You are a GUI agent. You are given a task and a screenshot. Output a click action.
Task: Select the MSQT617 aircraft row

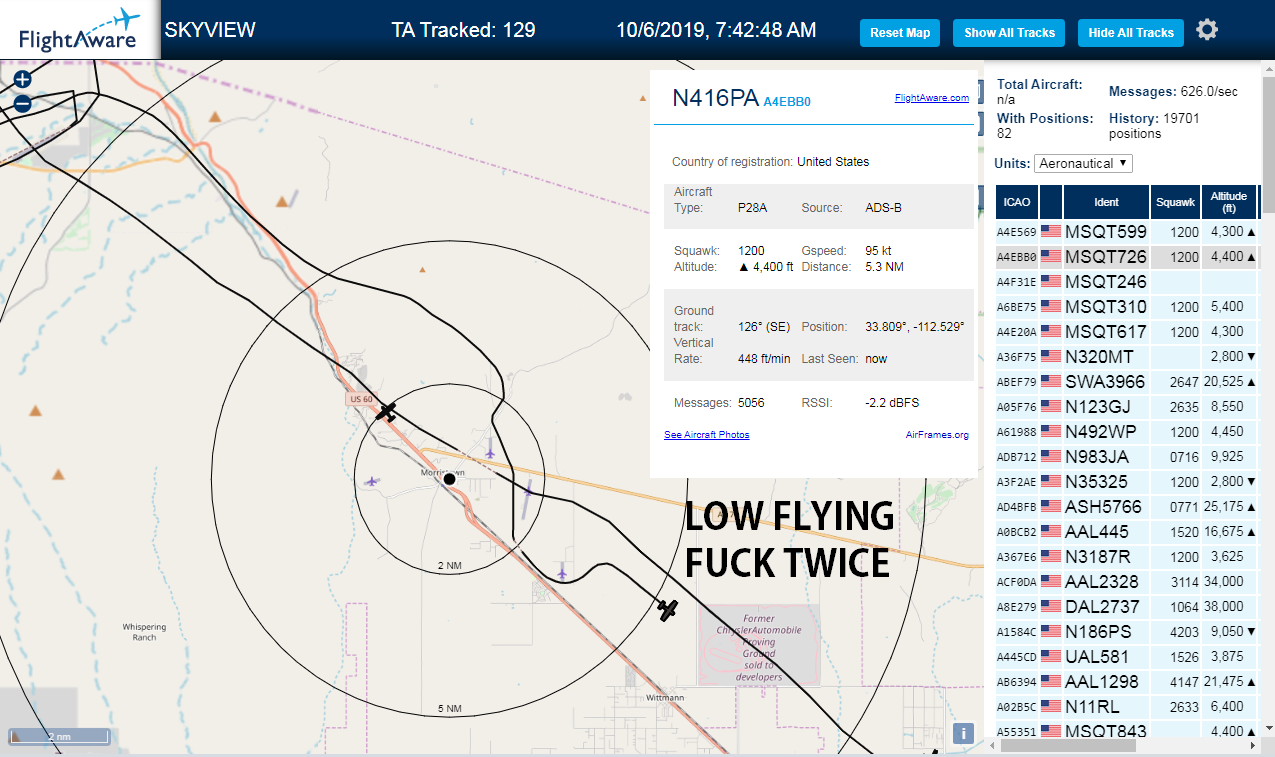1126,331
